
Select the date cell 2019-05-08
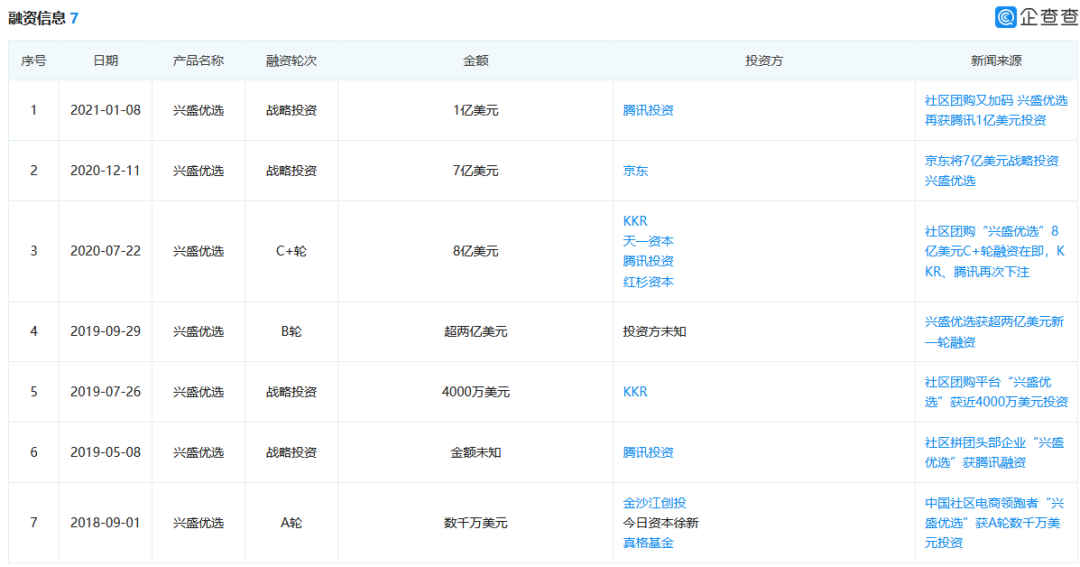105,453
